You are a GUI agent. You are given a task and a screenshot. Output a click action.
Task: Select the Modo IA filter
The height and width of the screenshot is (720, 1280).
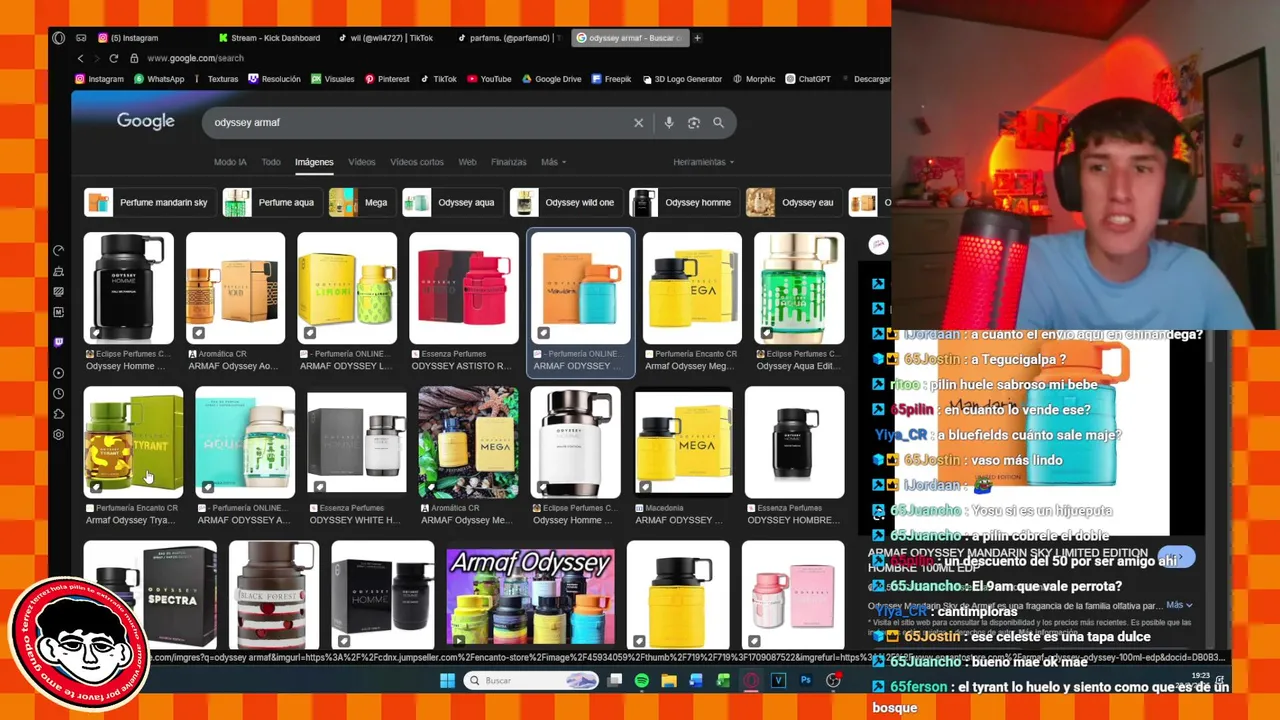point(230,162)
